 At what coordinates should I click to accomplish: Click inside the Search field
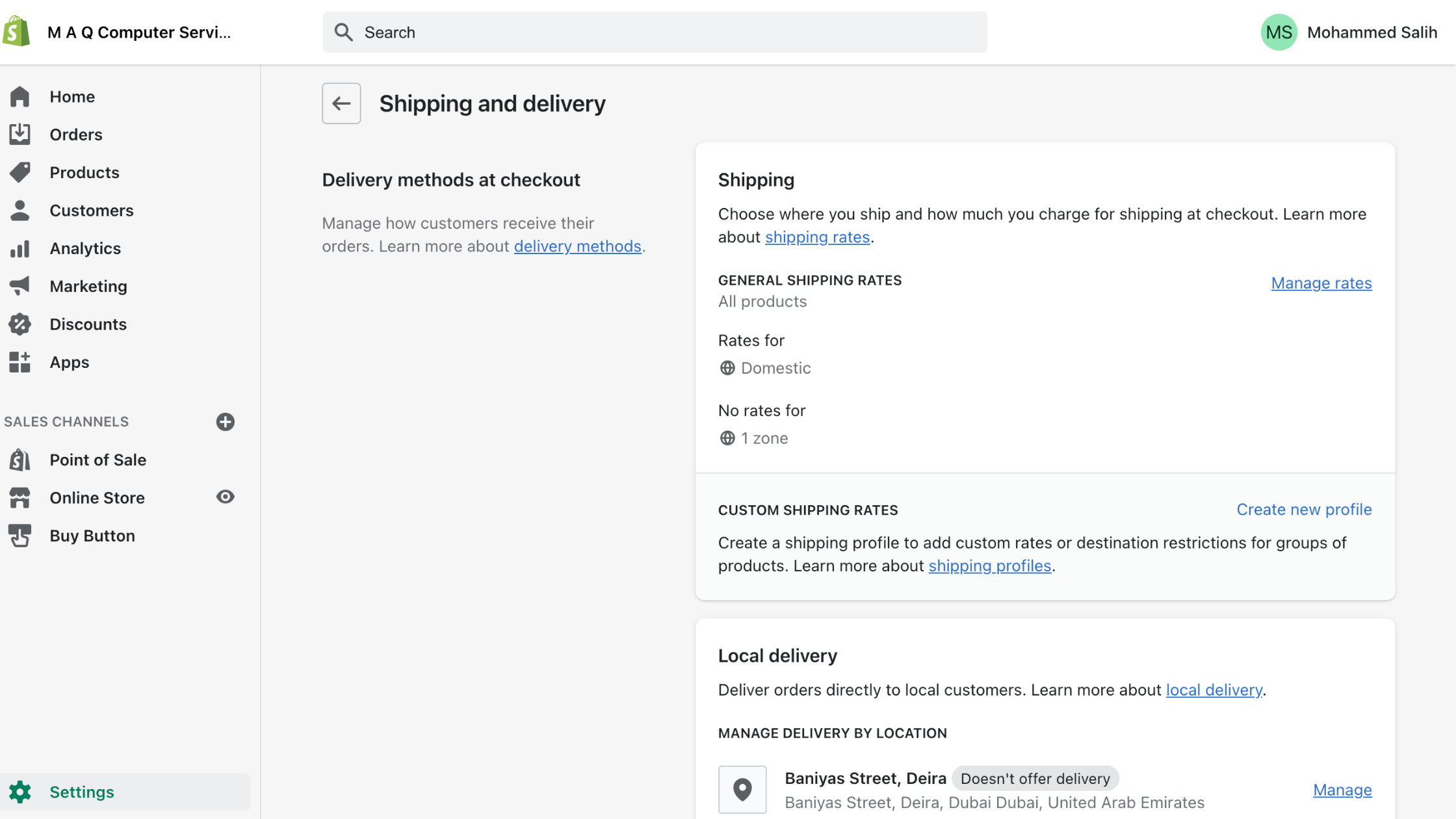pyautogui.click(x=650, y=32)
